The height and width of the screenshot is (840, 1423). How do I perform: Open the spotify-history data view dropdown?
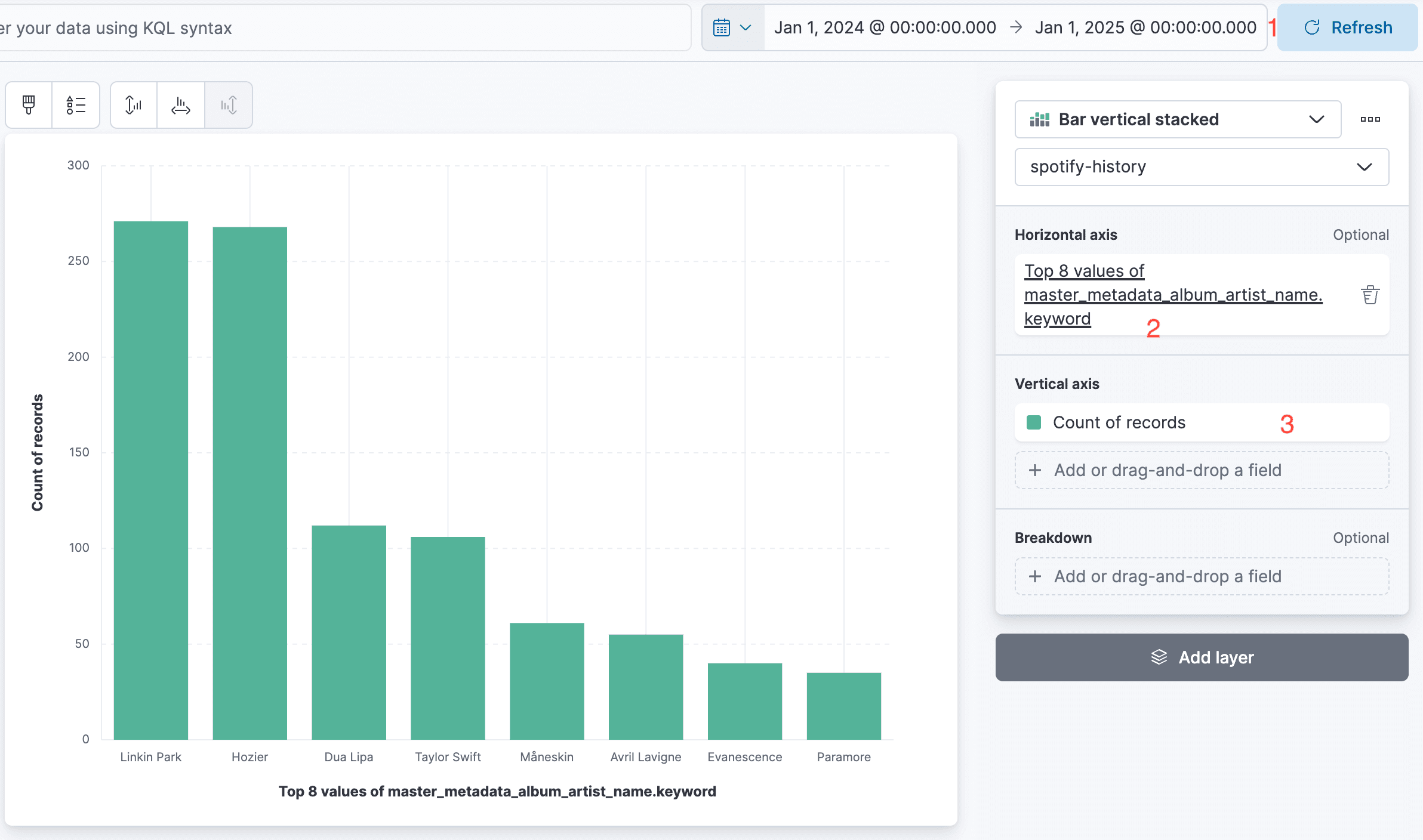[1200, 167]
